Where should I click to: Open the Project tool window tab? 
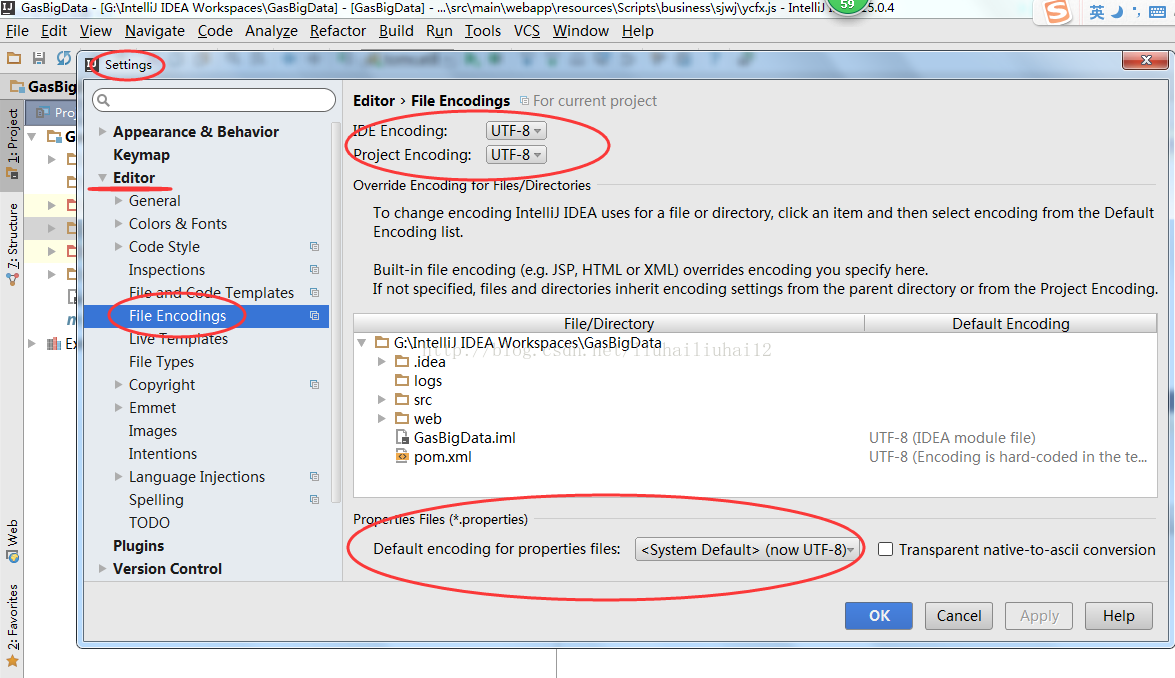pyautogui.click(x=12, y=140)
